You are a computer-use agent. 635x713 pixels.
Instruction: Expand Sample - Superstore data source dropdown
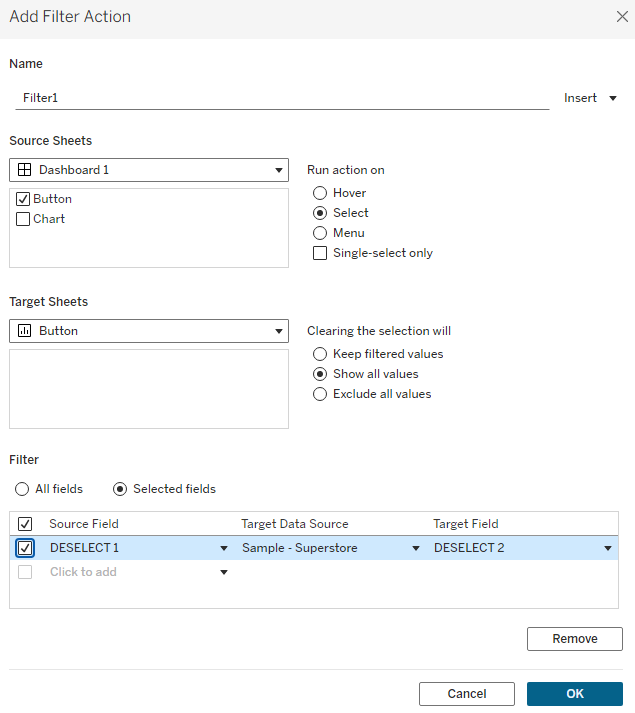pyautogui.click(x=415, y=548)
